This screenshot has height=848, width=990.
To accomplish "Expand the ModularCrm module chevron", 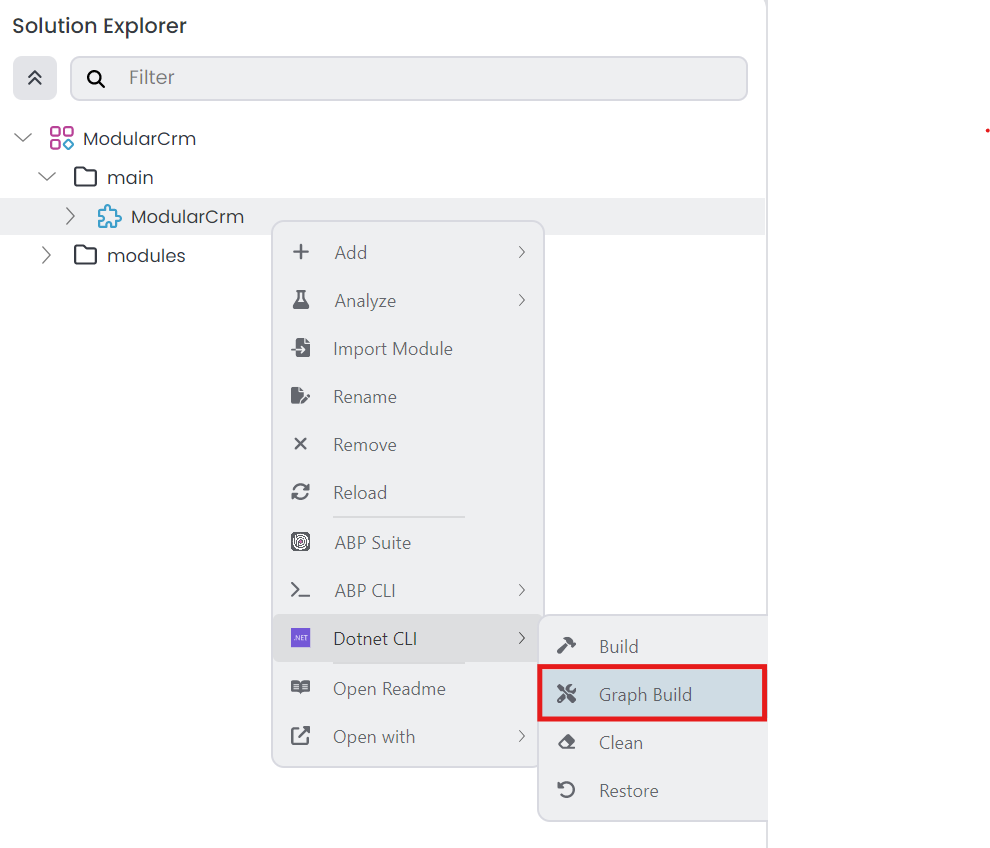I will [x=70, y=216].
